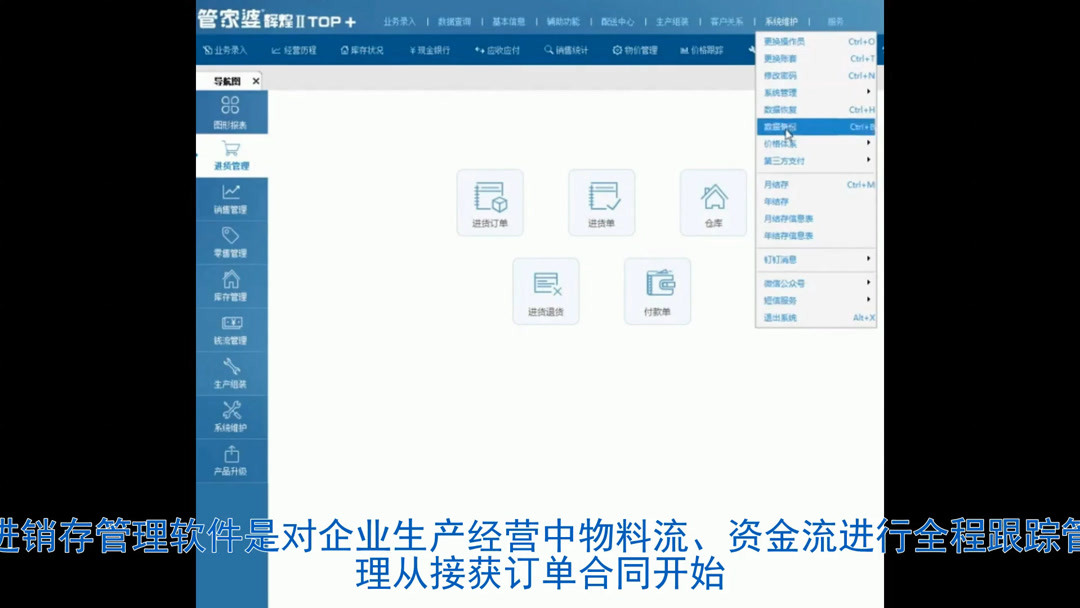Click the 付款单 wallet icon
This screenshot has height=608, width=1080.
[657, 291]
